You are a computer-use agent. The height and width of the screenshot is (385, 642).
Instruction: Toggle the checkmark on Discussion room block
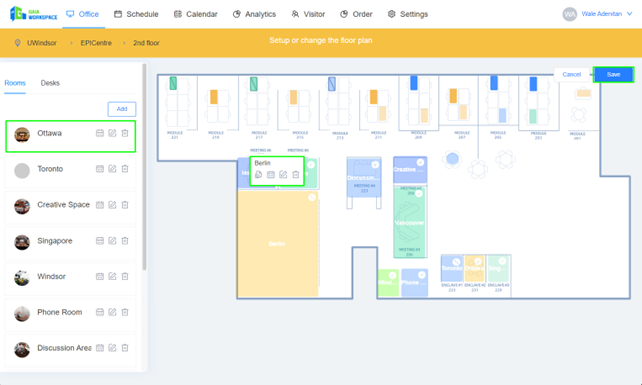375,165
